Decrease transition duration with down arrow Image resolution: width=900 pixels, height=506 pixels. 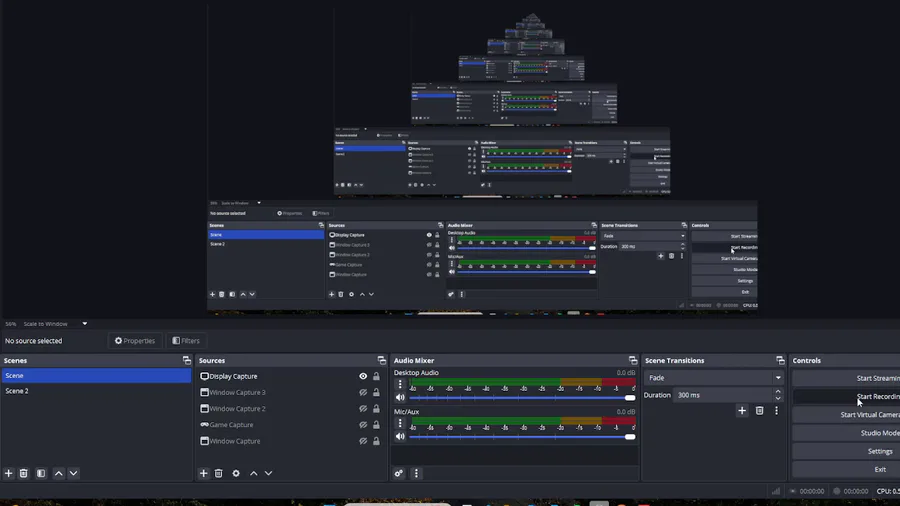(x=778, y=398)
